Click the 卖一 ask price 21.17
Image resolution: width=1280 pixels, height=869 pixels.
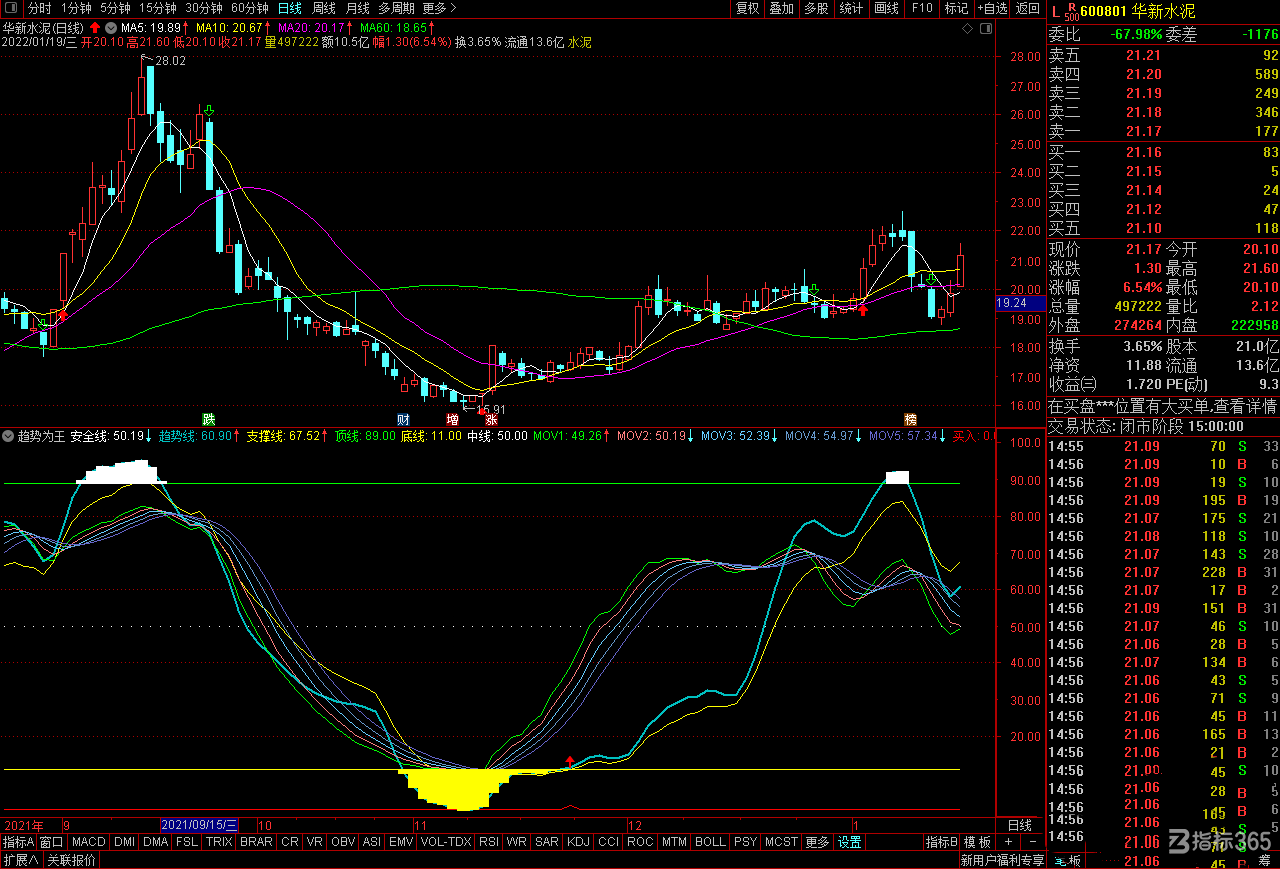click(1144, 131)
